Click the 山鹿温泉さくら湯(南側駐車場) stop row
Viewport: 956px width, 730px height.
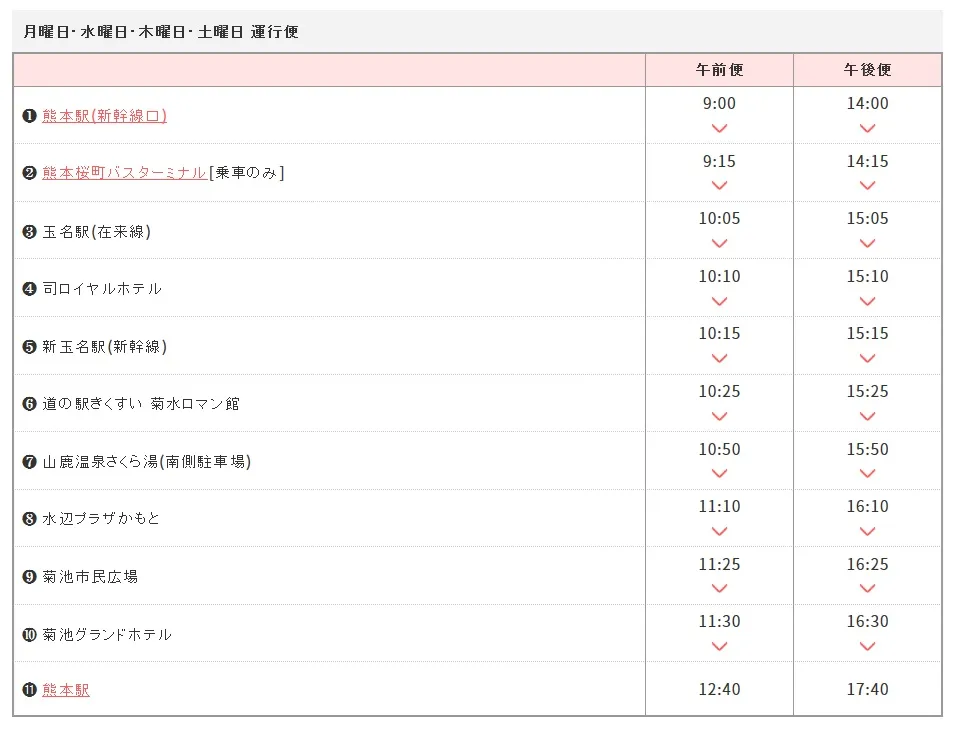(146, 461)
